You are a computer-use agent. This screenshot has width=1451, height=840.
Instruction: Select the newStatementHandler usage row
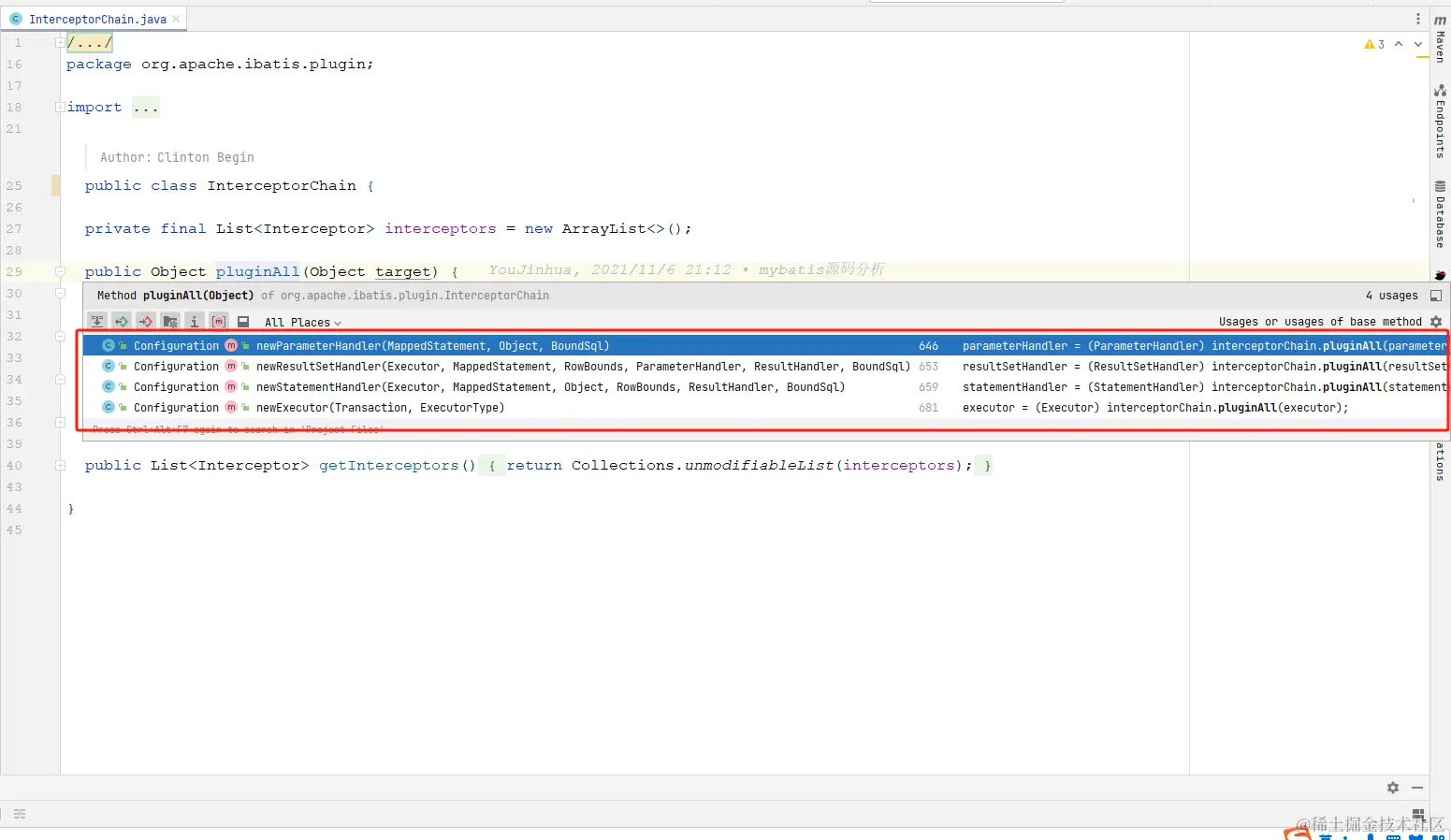point(765,387)
